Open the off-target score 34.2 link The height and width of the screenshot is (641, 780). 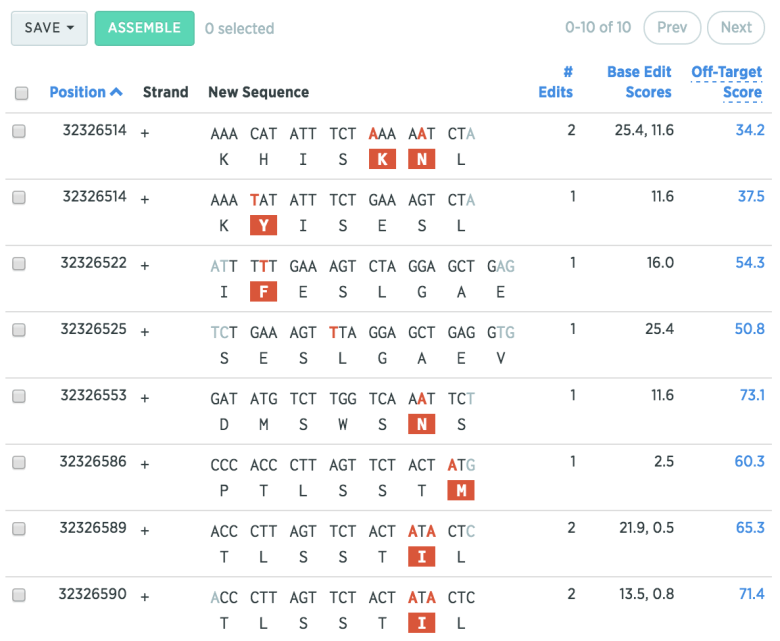coord(750,130)
